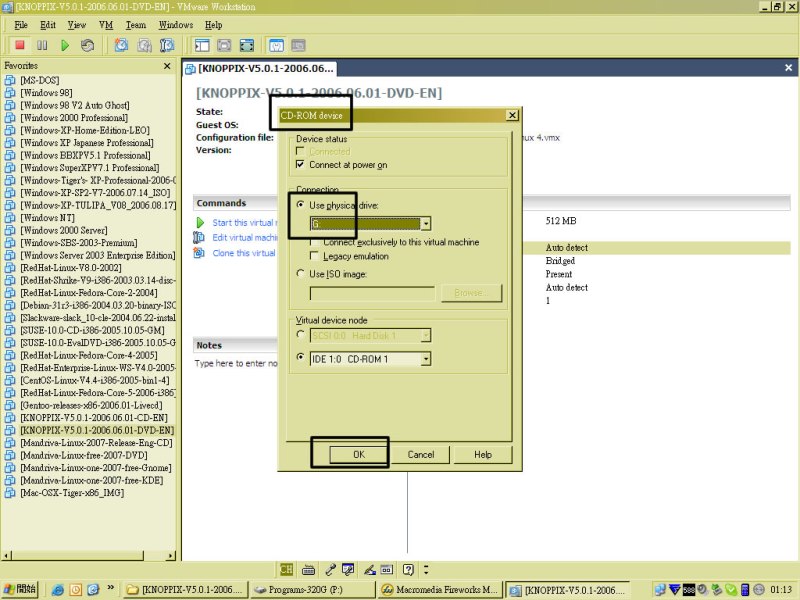Open the Windows menu
Screen dimensions: 800x600
176,25
